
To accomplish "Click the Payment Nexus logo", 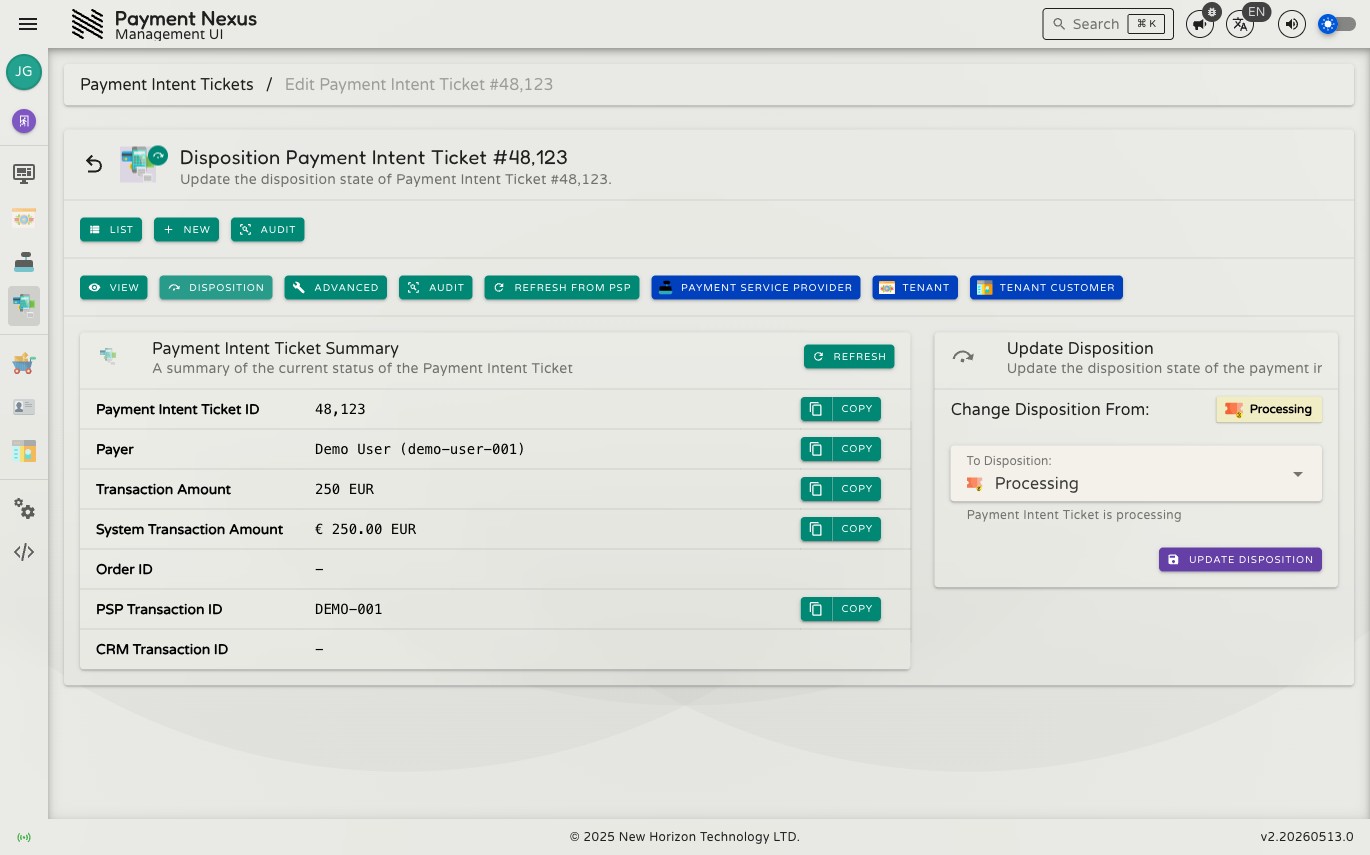I will pyautogui.click(x=88, y=24).
